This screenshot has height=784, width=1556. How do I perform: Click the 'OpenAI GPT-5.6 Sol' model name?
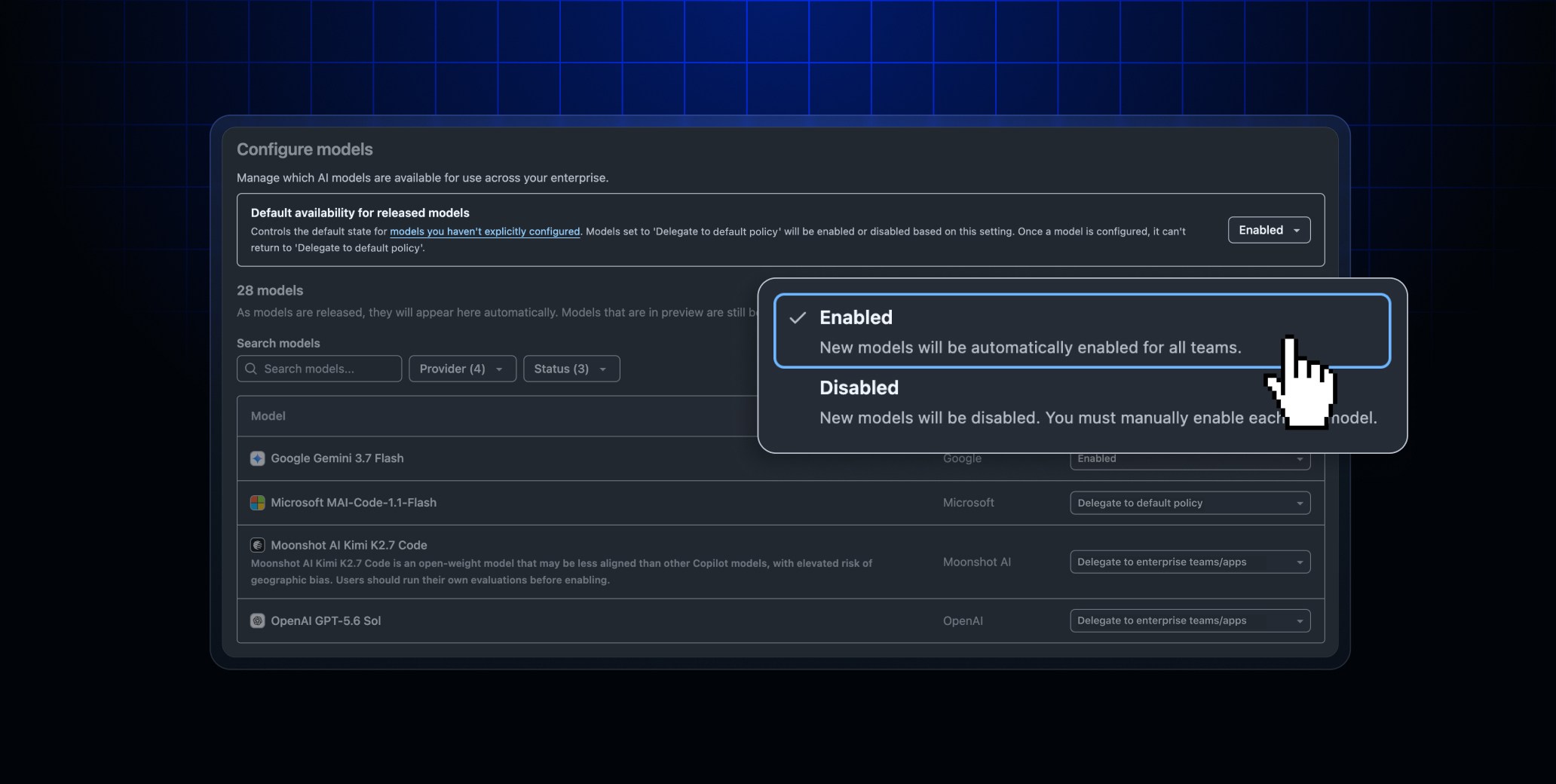(x=326, y=621)
